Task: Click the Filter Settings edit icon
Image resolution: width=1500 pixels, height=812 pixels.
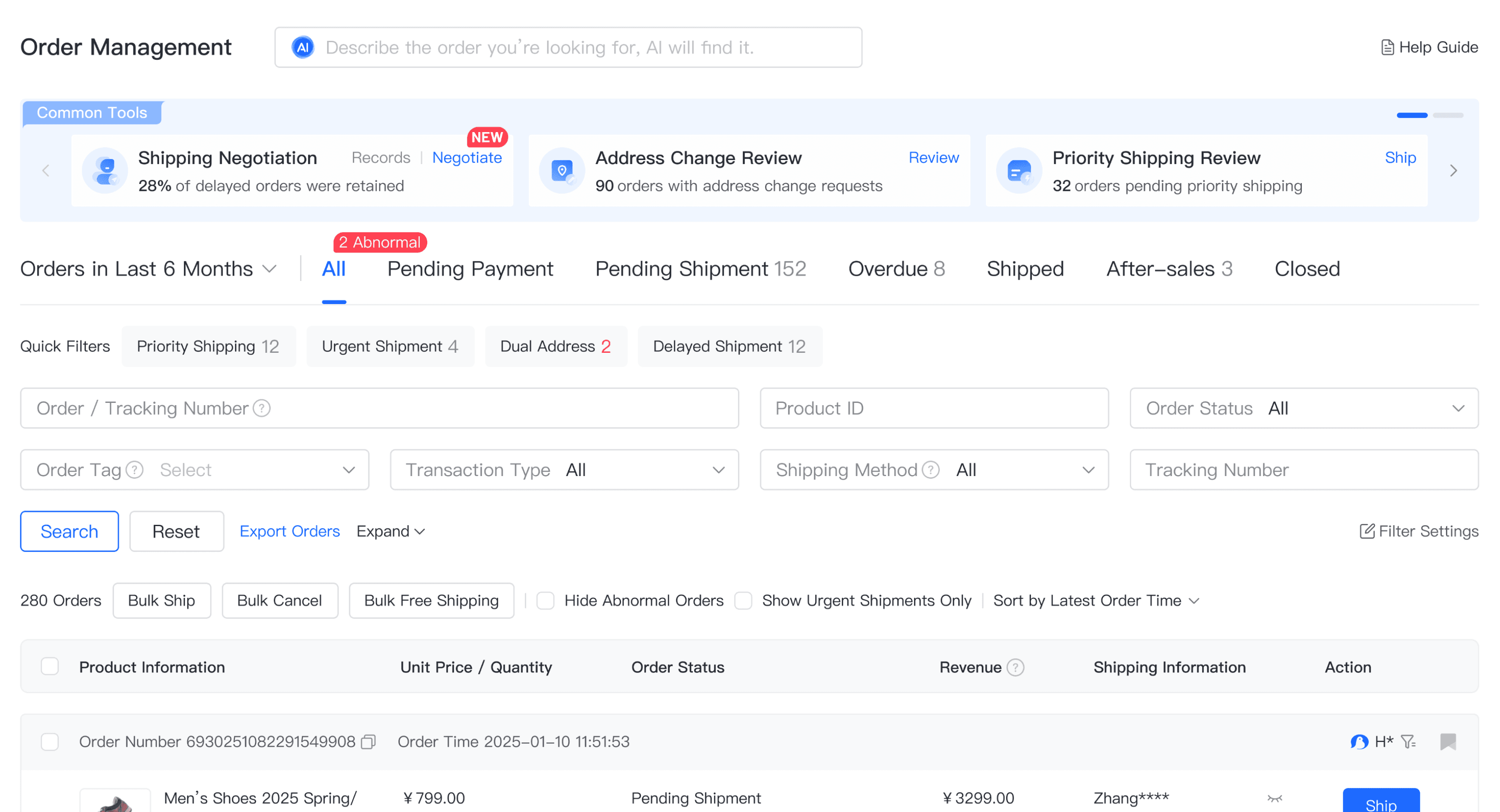Action: tap(1367, 531)
